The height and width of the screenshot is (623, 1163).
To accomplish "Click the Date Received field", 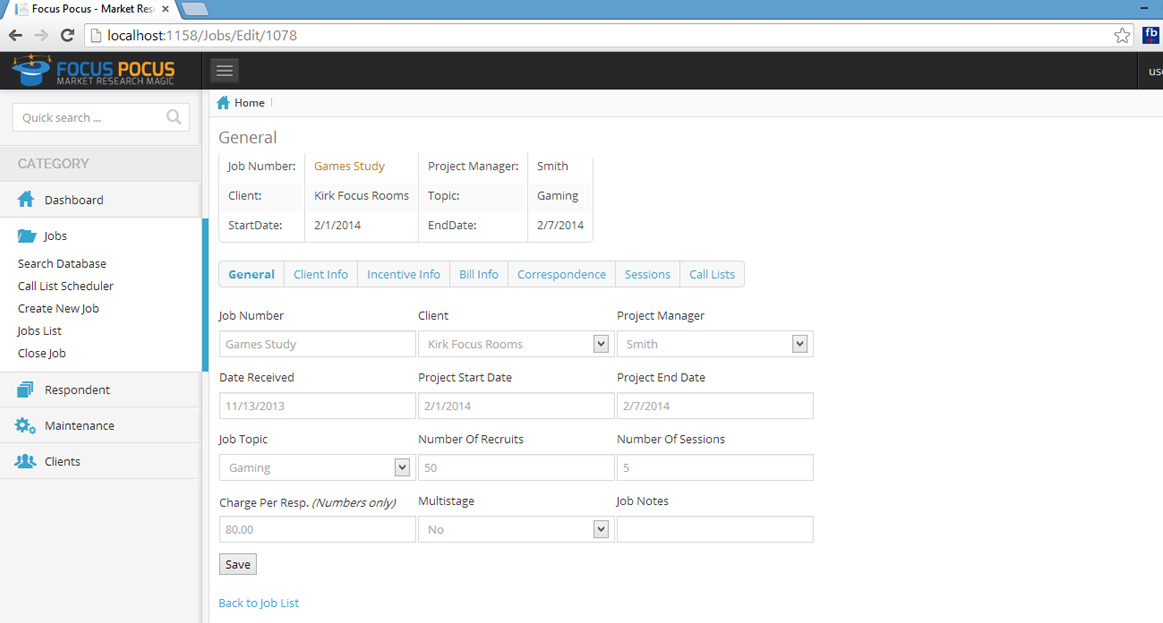I will [317, 406].
